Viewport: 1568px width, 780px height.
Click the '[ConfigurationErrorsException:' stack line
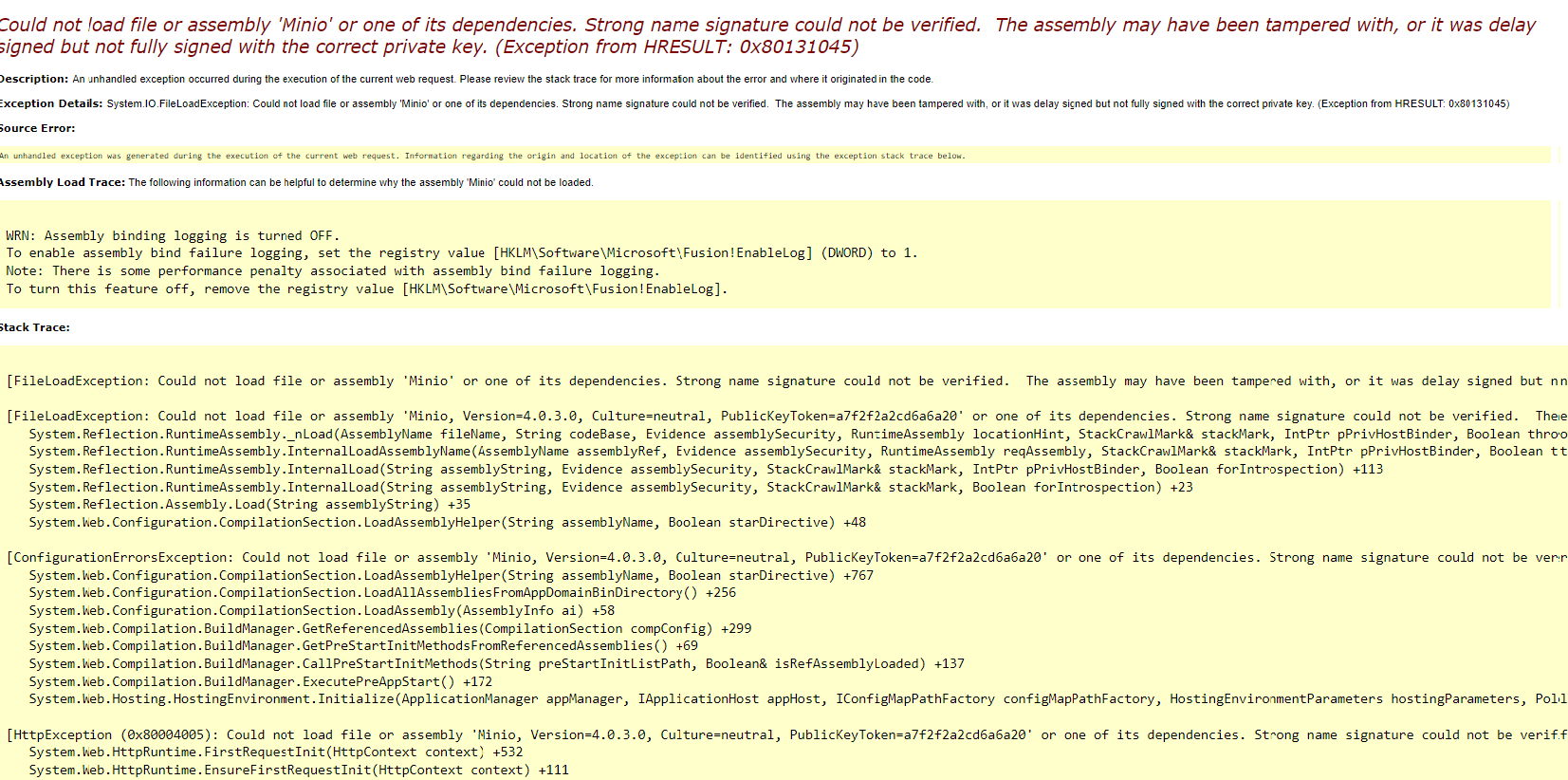click(786, 558)
